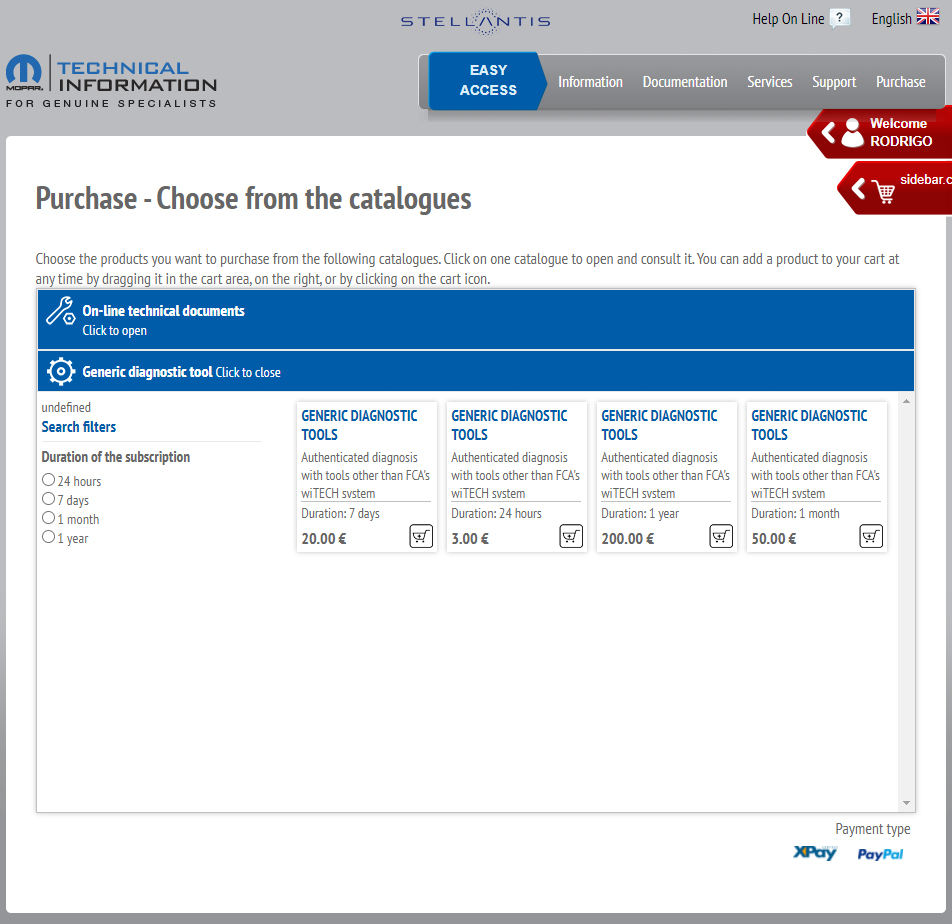Click the 'Duration: 1 year' text
The image size is (952, 924).
click(x=640, y=514)
